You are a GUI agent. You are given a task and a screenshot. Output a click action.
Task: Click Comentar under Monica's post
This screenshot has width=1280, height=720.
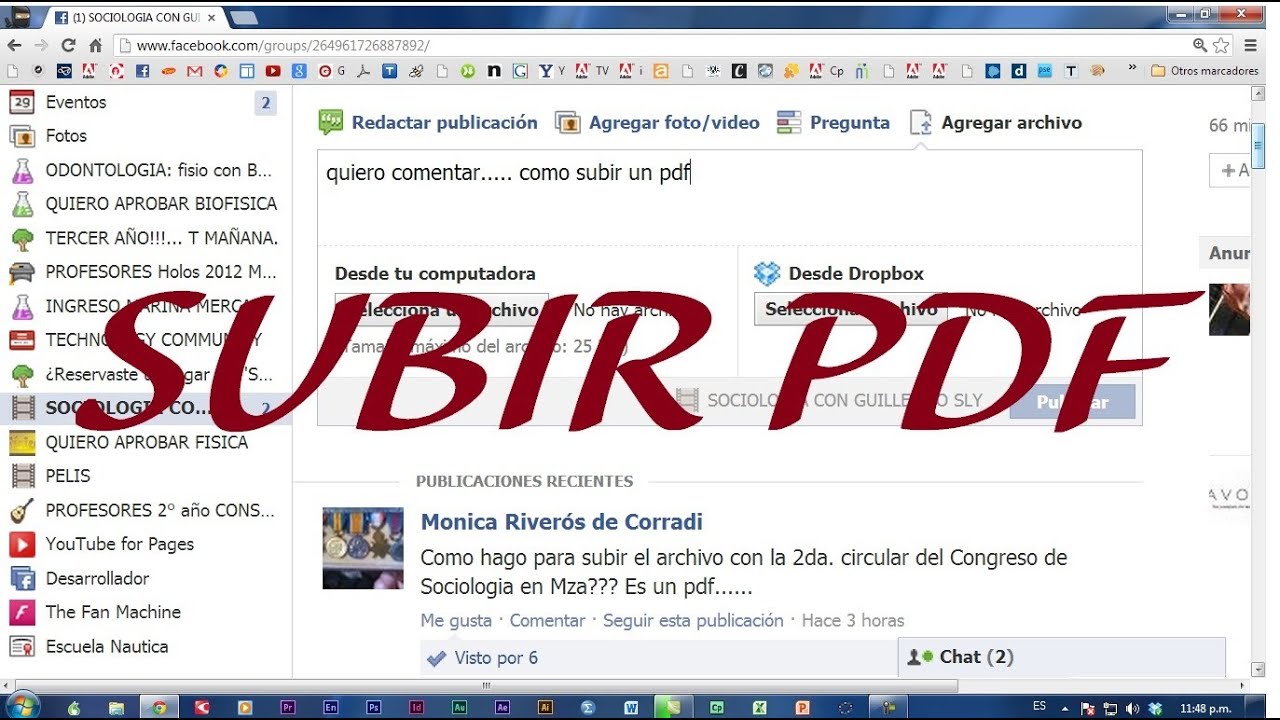pos(547,621)
